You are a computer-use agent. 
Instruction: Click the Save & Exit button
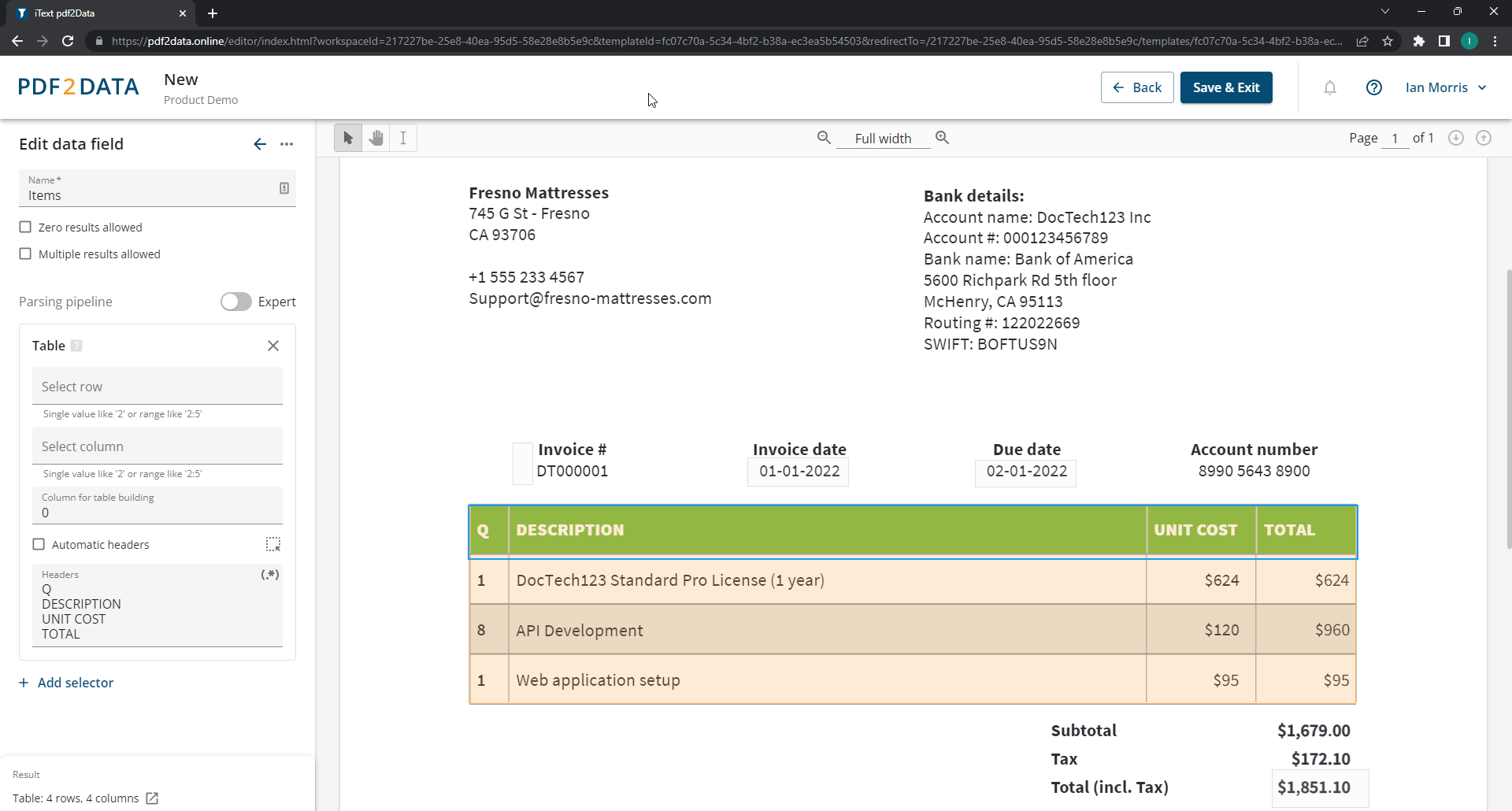click(x=1225, y=87)
